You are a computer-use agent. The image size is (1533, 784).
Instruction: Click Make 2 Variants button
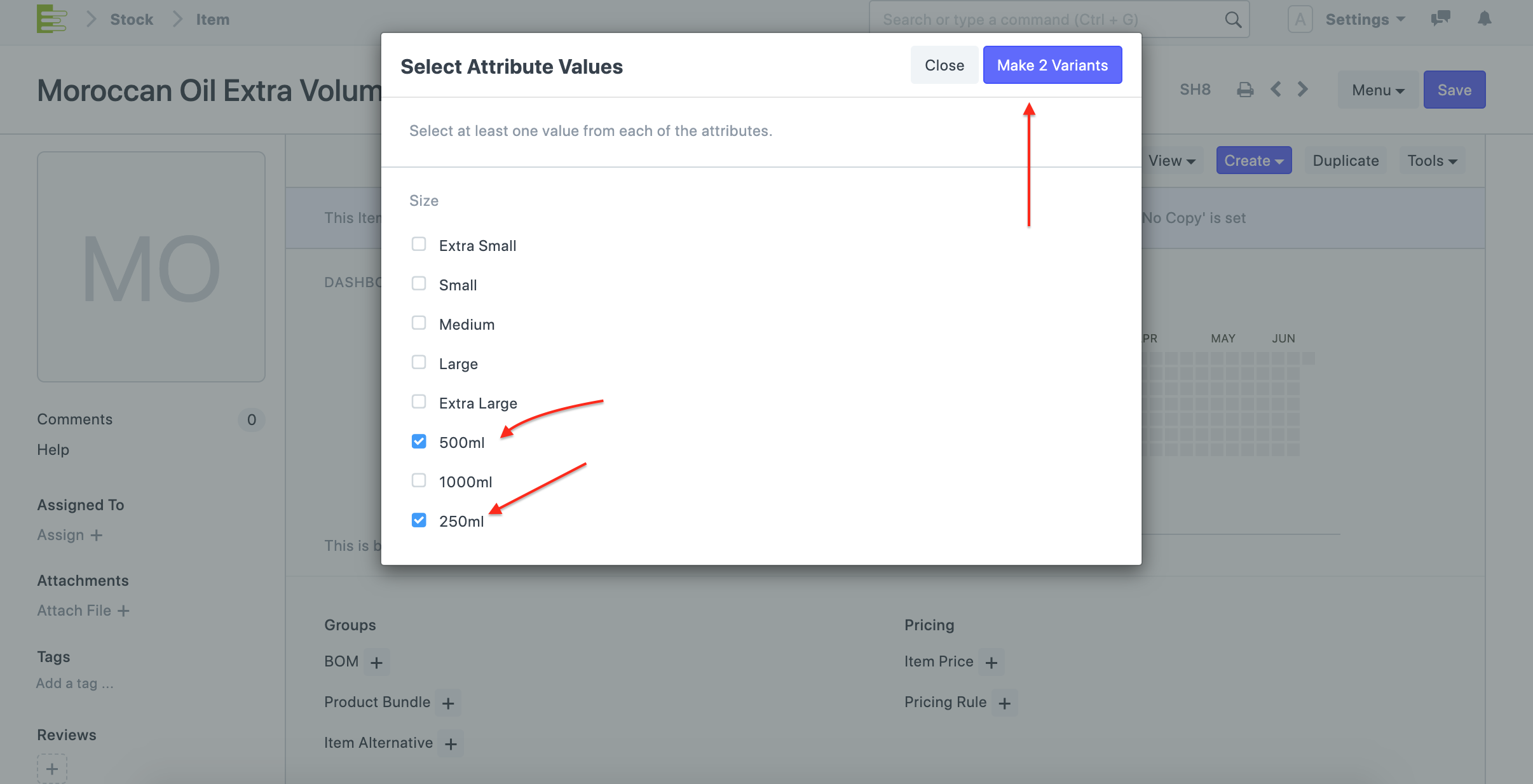[1053, 65]
